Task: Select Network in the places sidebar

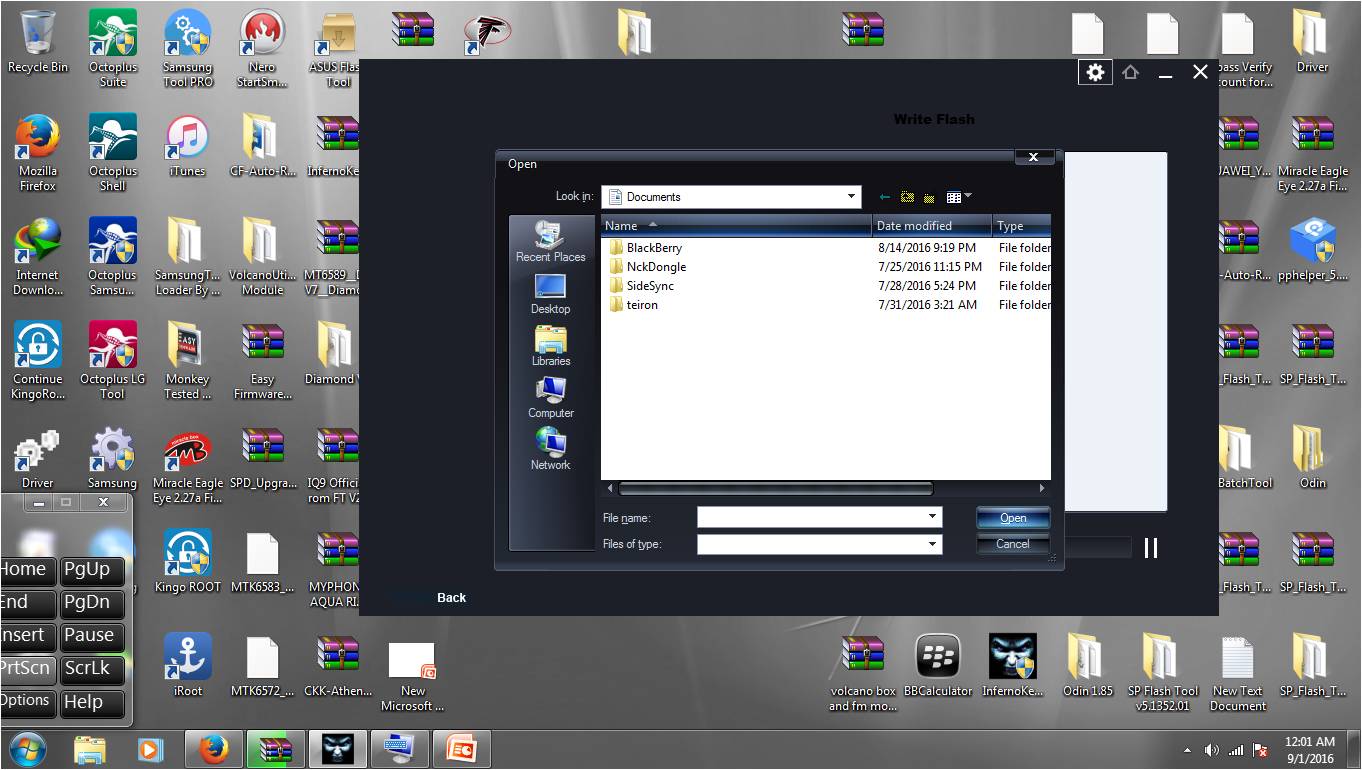Action: [x=550, y=450]
